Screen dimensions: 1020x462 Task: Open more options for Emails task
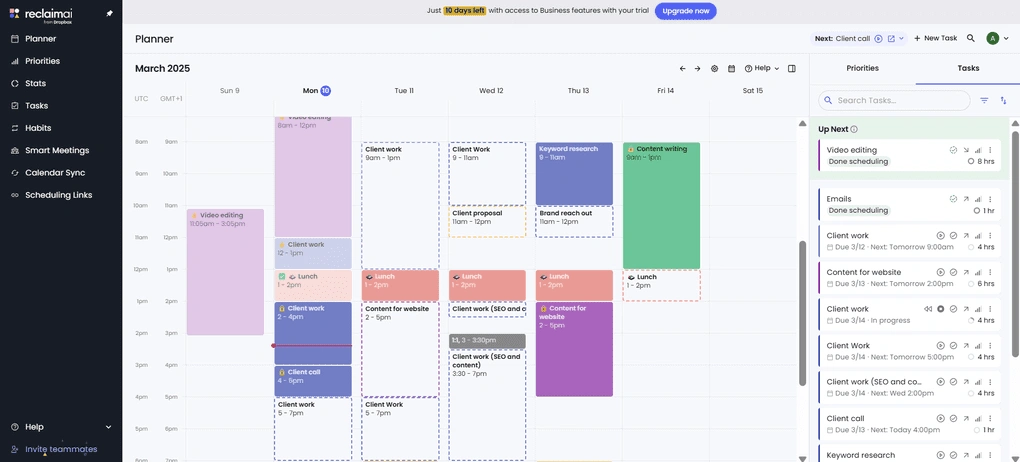[990, 198]
